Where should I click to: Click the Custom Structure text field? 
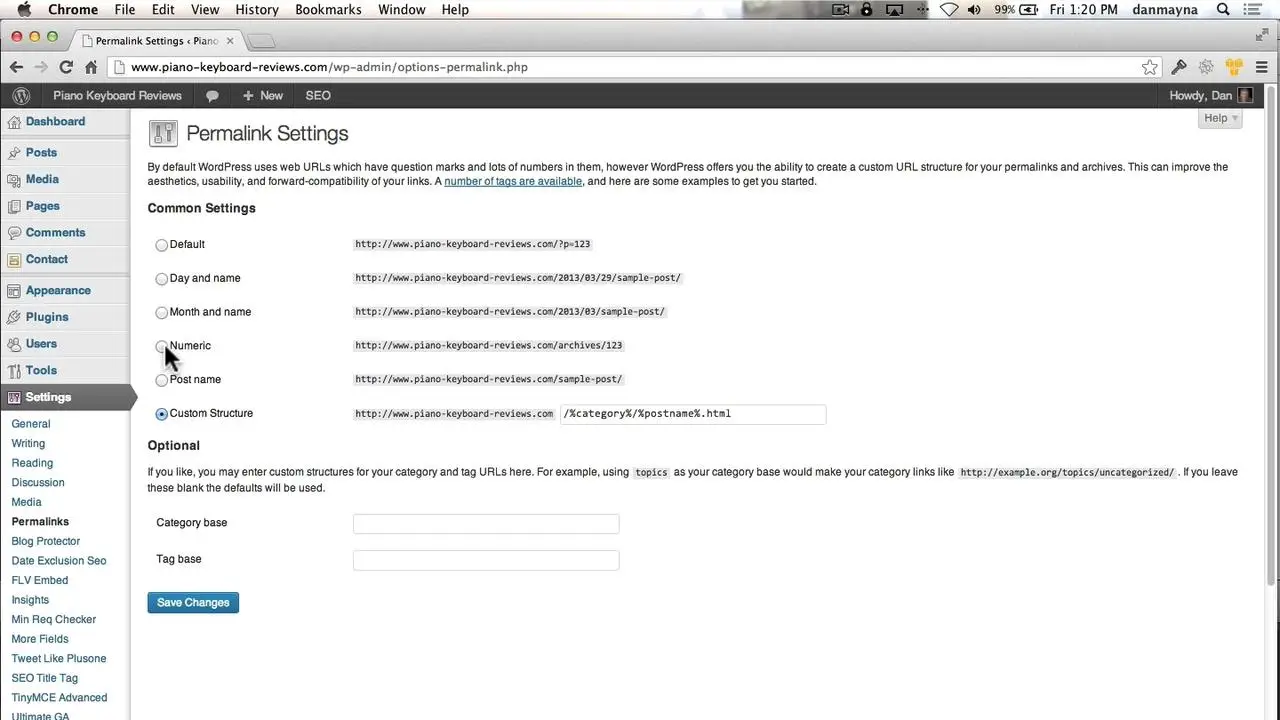coord(693,414)
